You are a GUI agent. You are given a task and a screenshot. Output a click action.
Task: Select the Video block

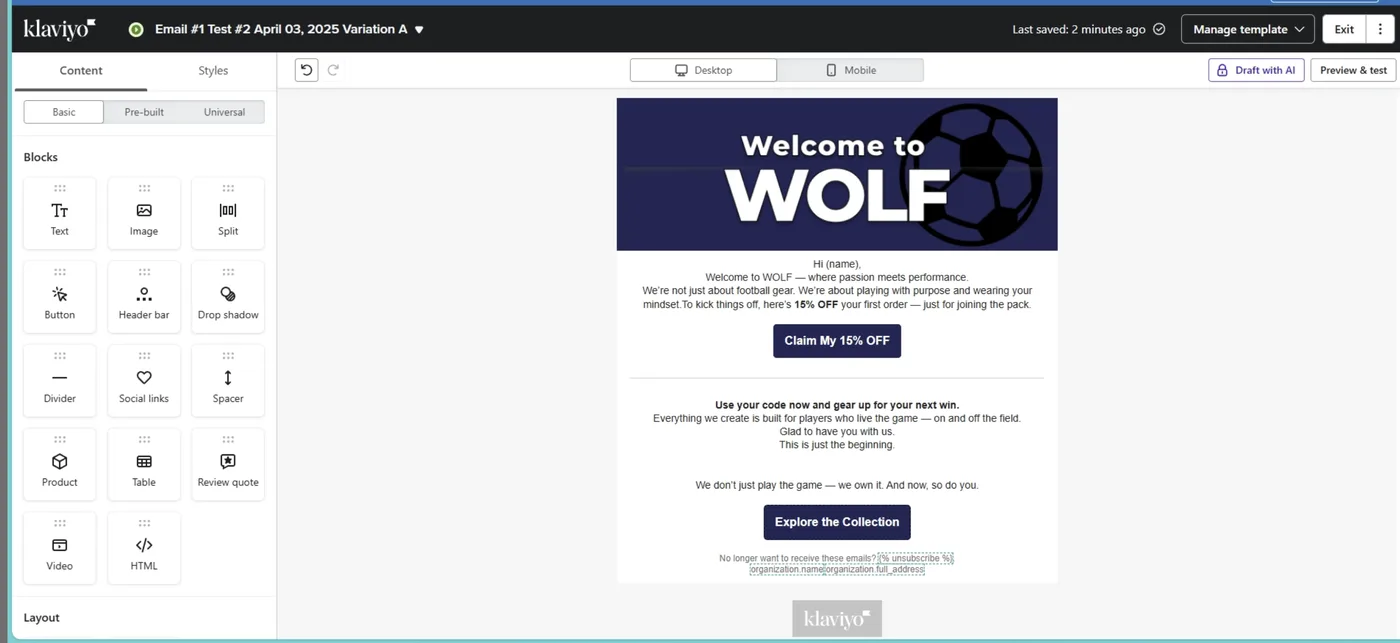[60, 549]
